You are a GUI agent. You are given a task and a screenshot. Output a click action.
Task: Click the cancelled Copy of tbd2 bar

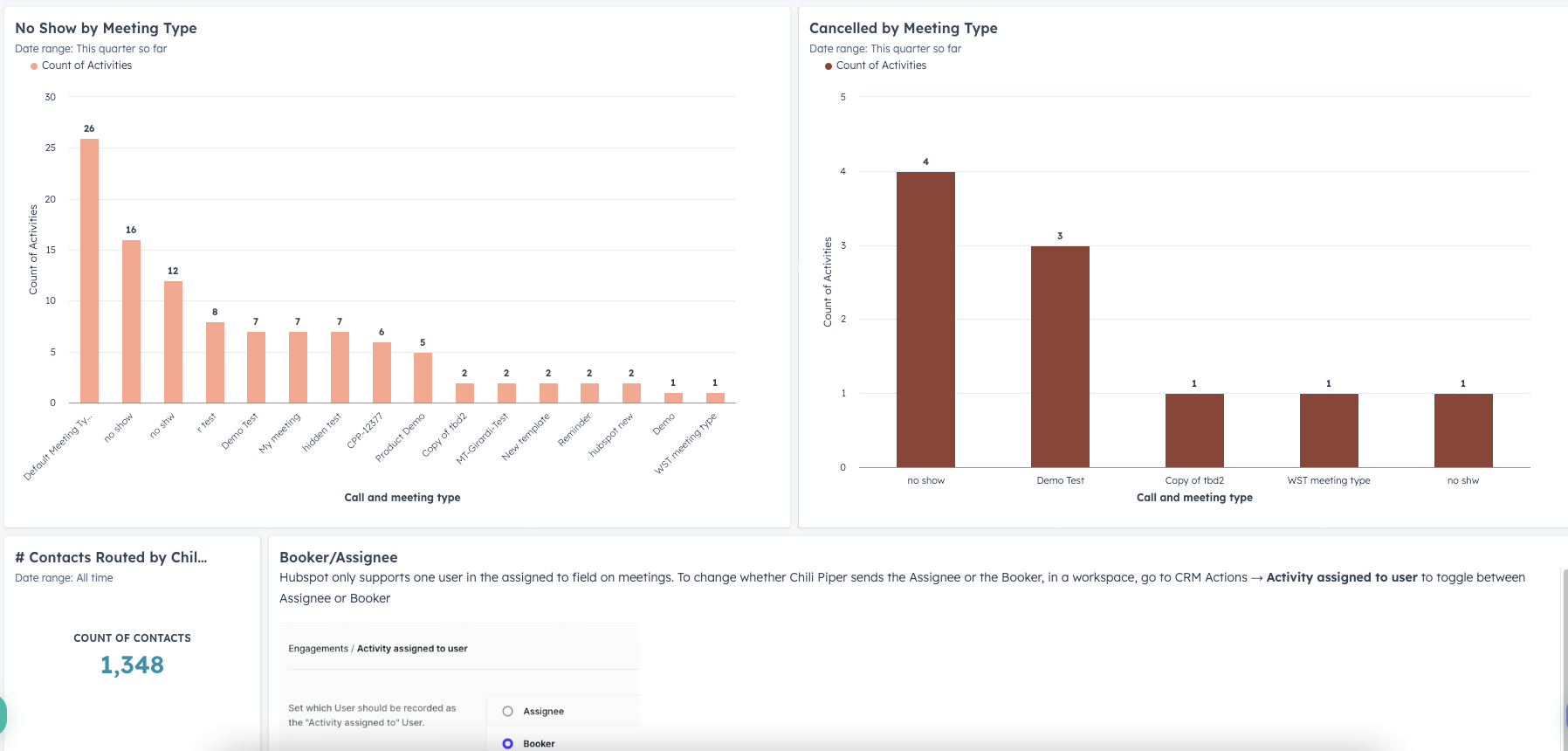(1194, 431)
